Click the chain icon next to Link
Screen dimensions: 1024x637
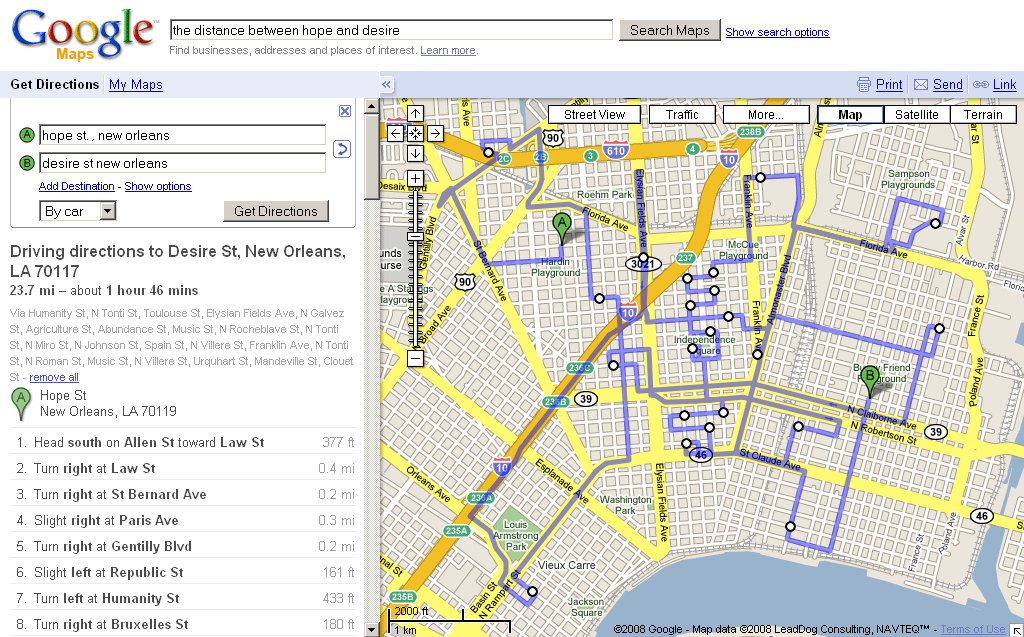(980, 84)
